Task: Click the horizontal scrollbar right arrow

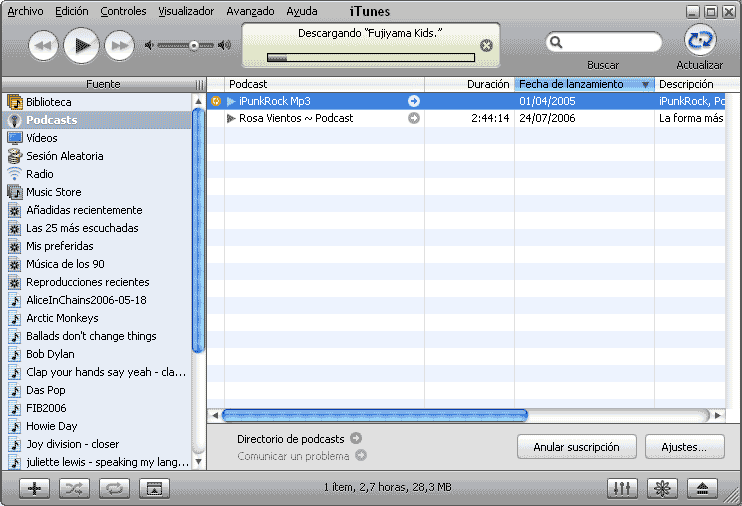Action: pos(718,416)
